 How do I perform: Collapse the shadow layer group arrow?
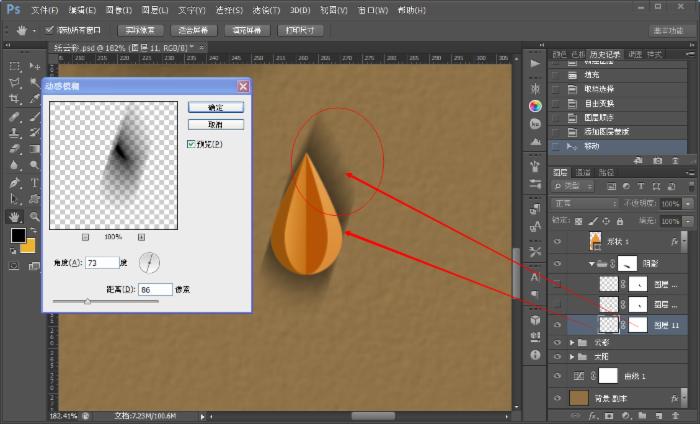coord(592,264)
